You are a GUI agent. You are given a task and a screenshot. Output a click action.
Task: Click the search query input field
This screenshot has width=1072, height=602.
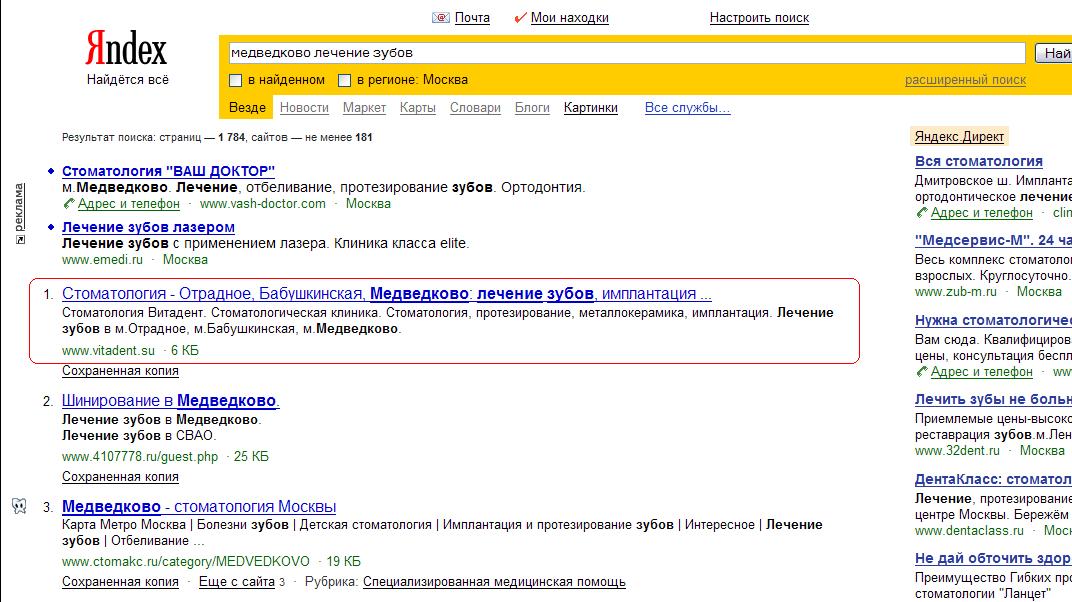point(626,53)
